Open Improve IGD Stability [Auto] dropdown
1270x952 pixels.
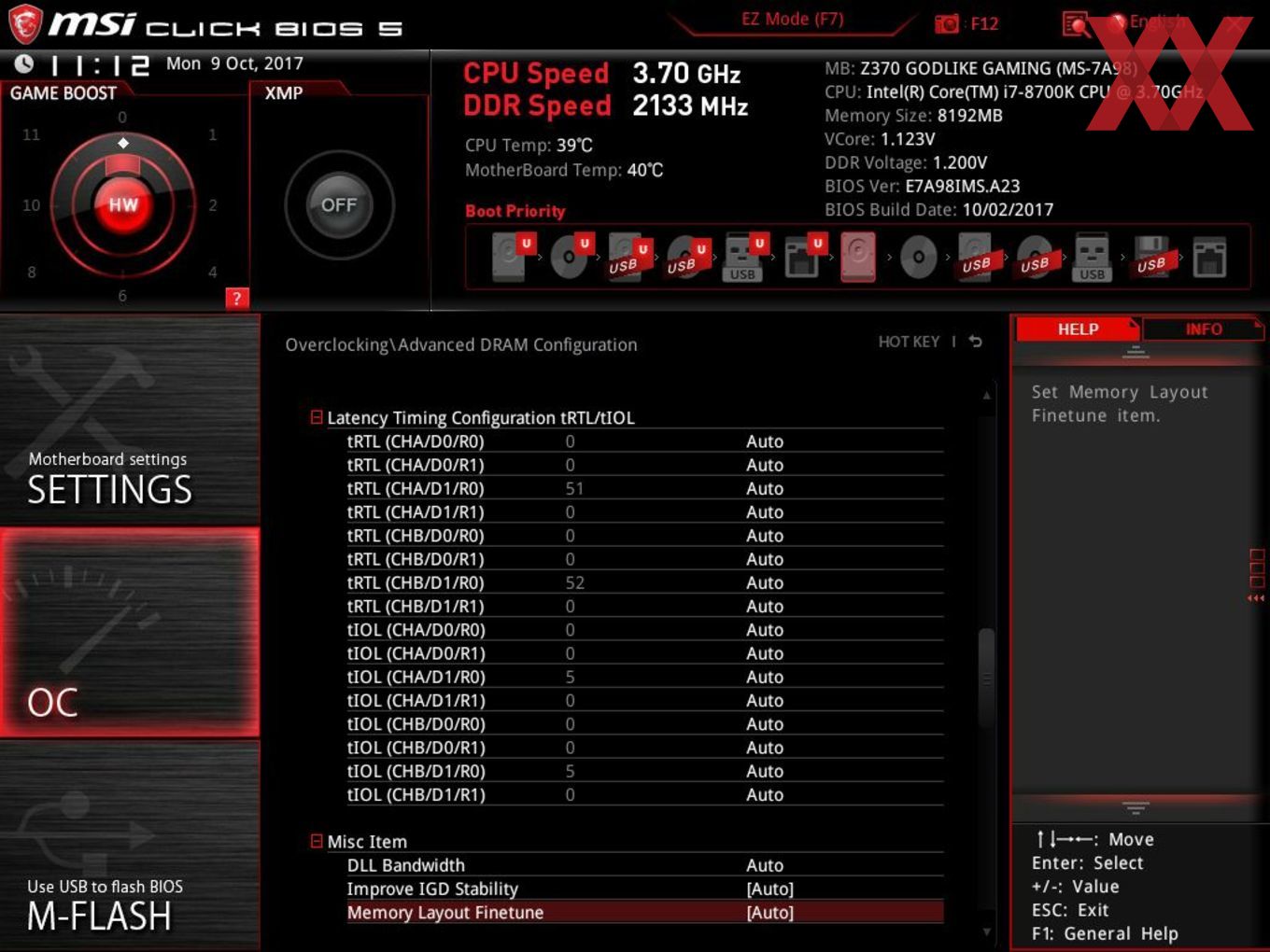click(x=769, y=889)
